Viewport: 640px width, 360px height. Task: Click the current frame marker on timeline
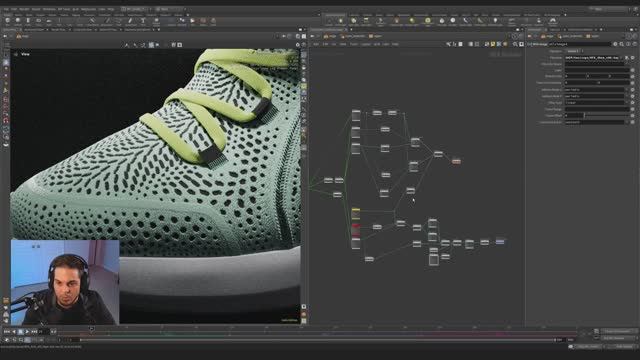pyautogui.click(x=91, y=329)
